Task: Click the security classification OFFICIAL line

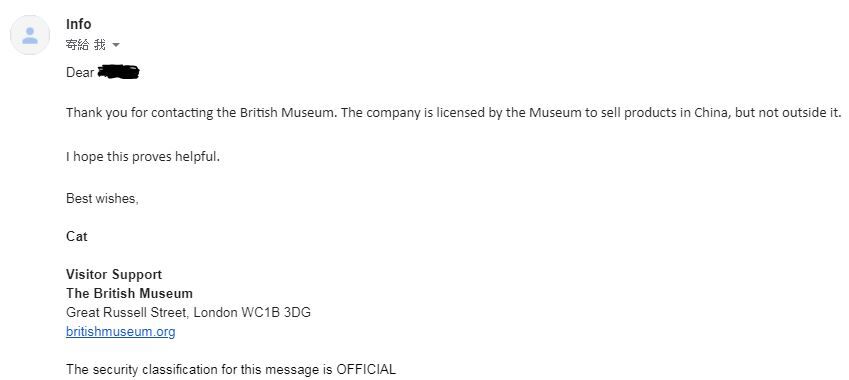Action: pos(231,370)
